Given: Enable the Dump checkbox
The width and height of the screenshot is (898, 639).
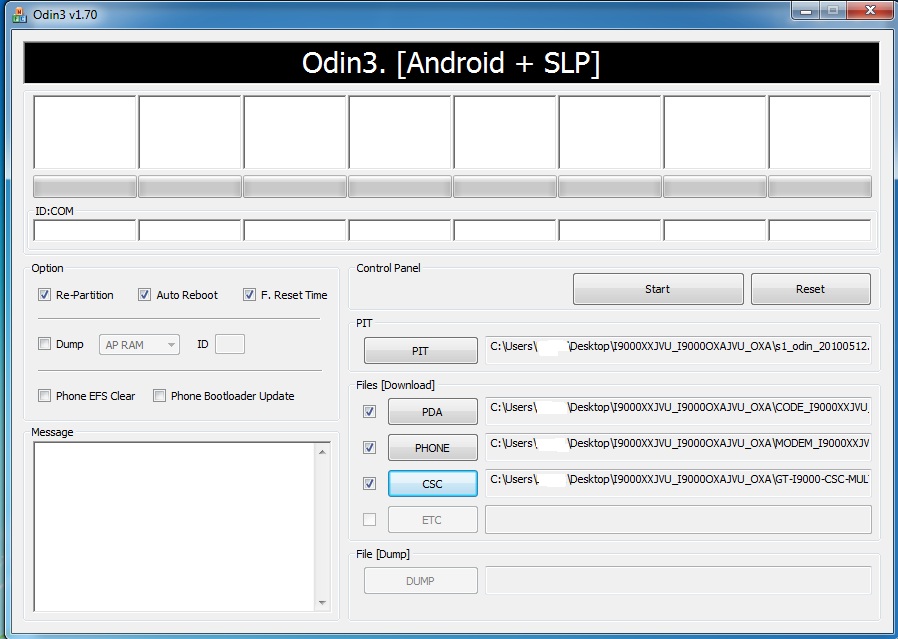Looking at the screenshot, I should [x=44, y=344].
